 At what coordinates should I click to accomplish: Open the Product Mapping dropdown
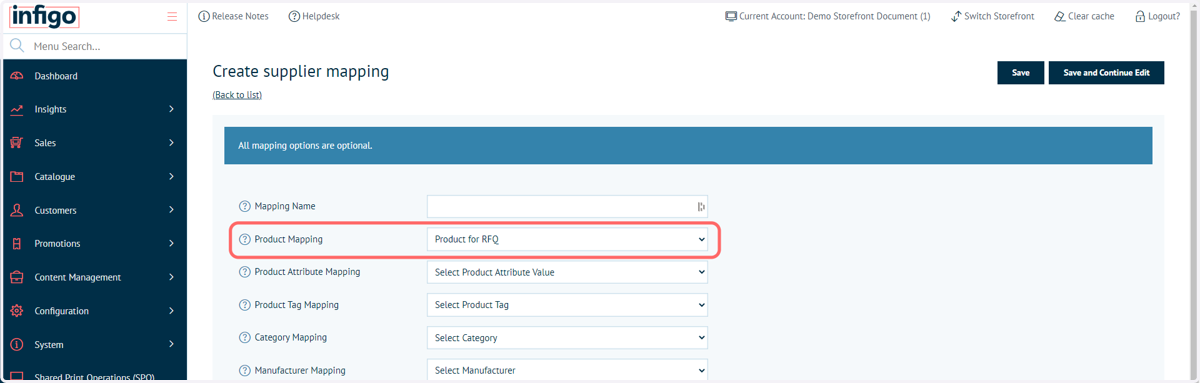click(x=567, y=239)
